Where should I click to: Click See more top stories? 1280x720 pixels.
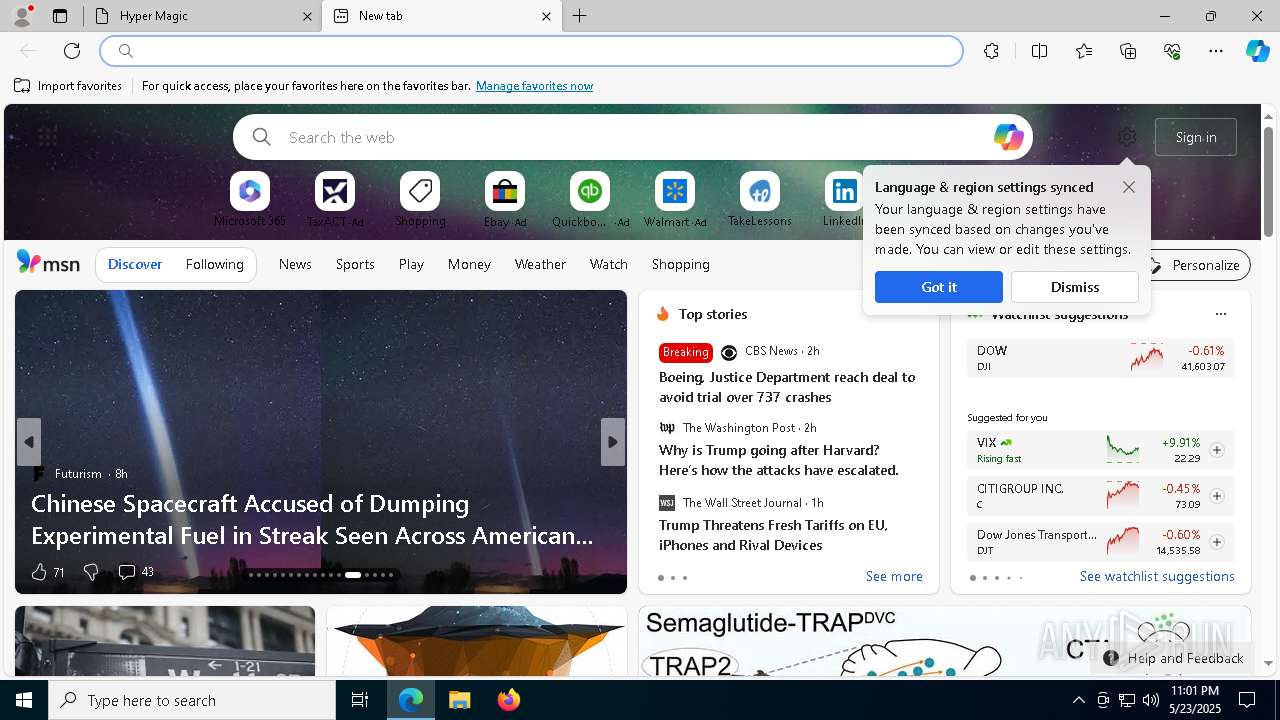[x=894, y=577]
